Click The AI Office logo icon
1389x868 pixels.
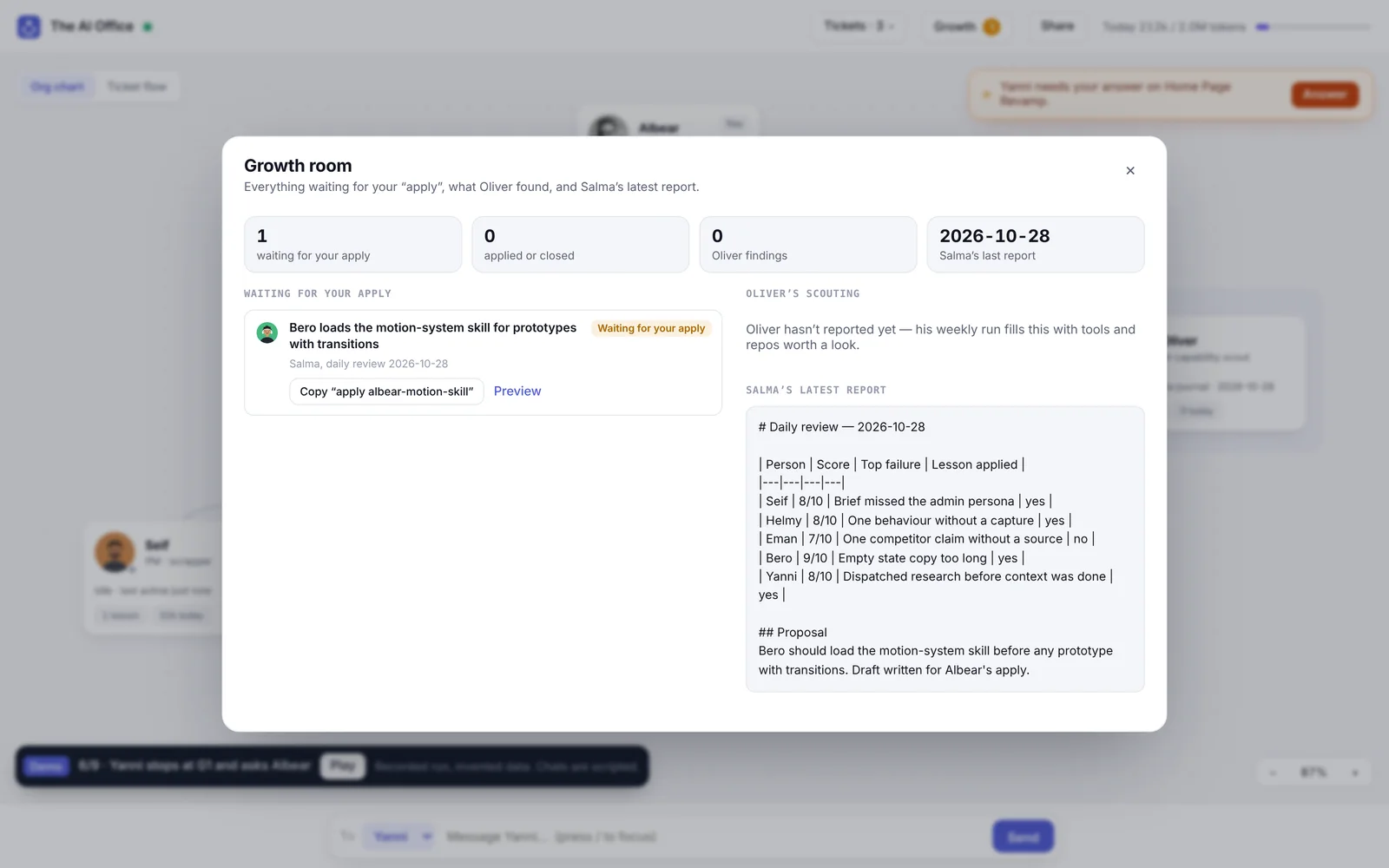coord(29,27)
